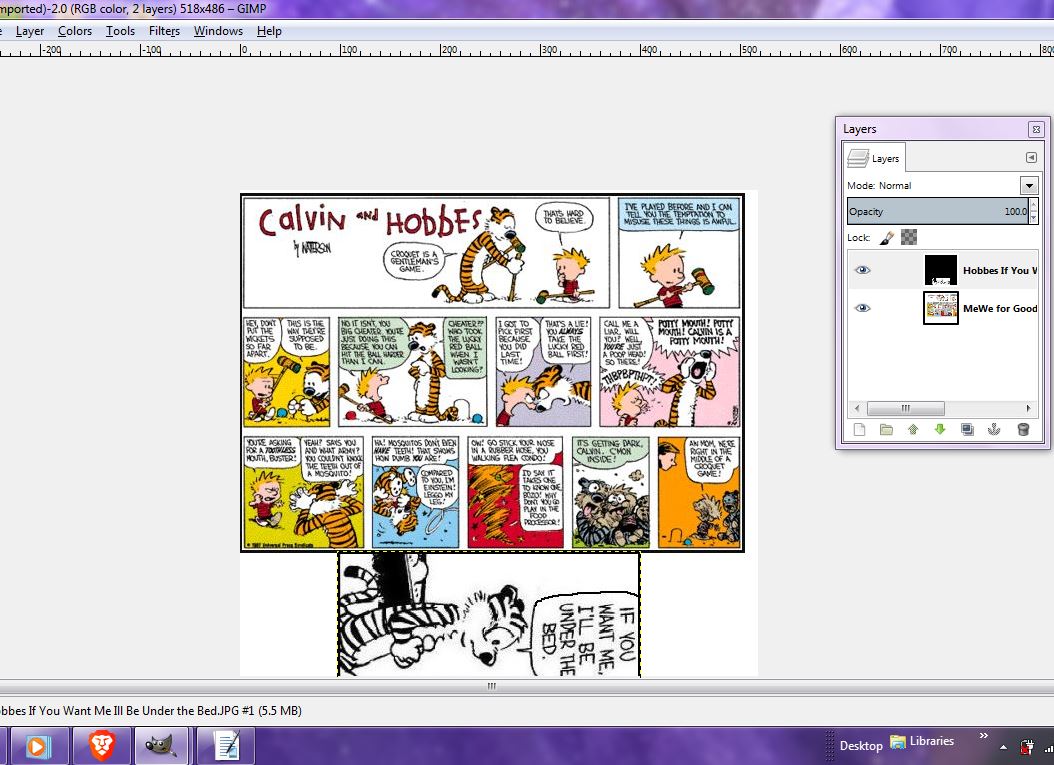Open the layer Mode dropdown
Screen dimensions: 1054x765
pos(1029,186)
